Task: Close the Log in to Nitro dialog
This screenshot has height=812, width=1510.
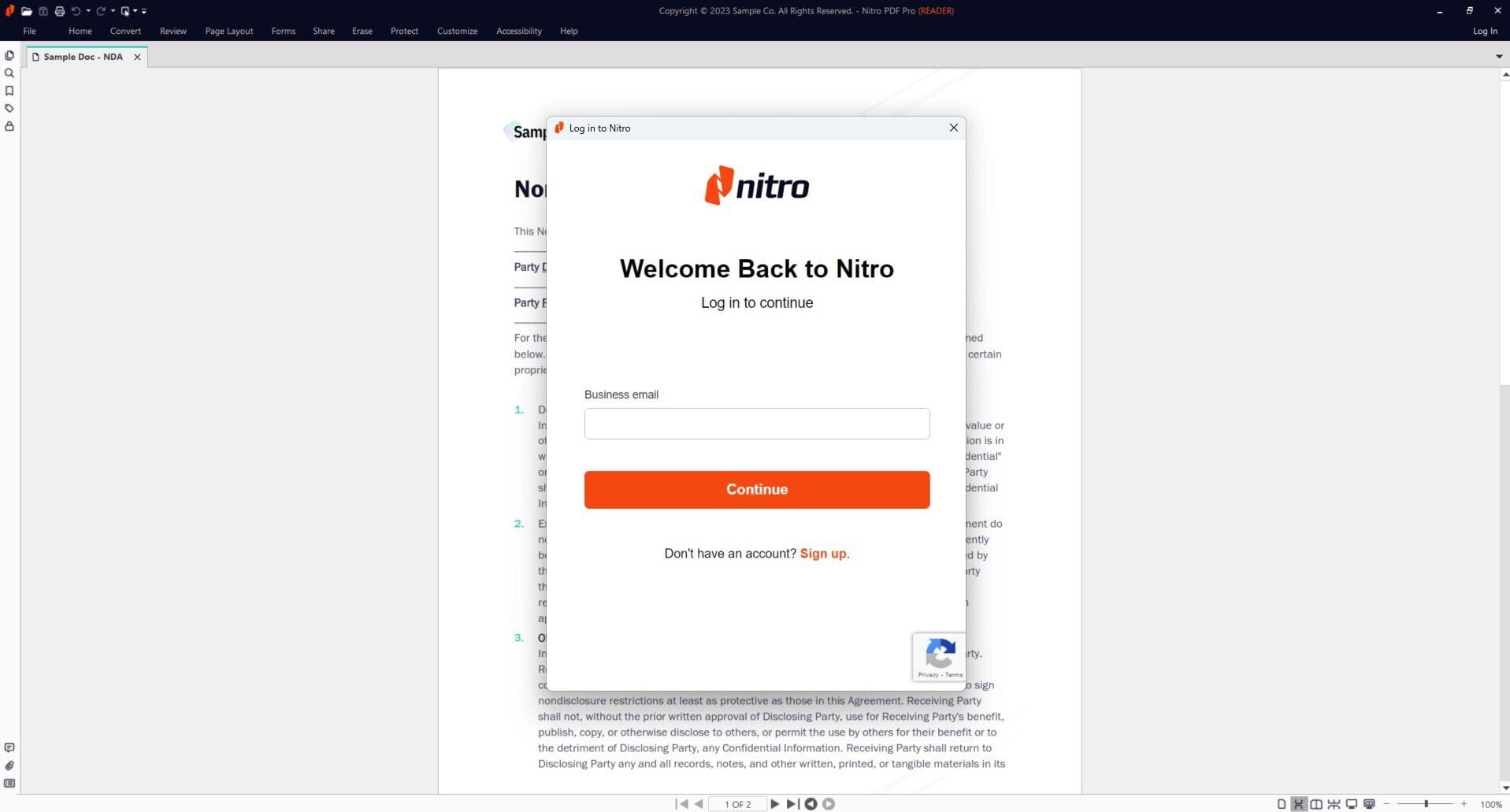Action: click(953, 128)
